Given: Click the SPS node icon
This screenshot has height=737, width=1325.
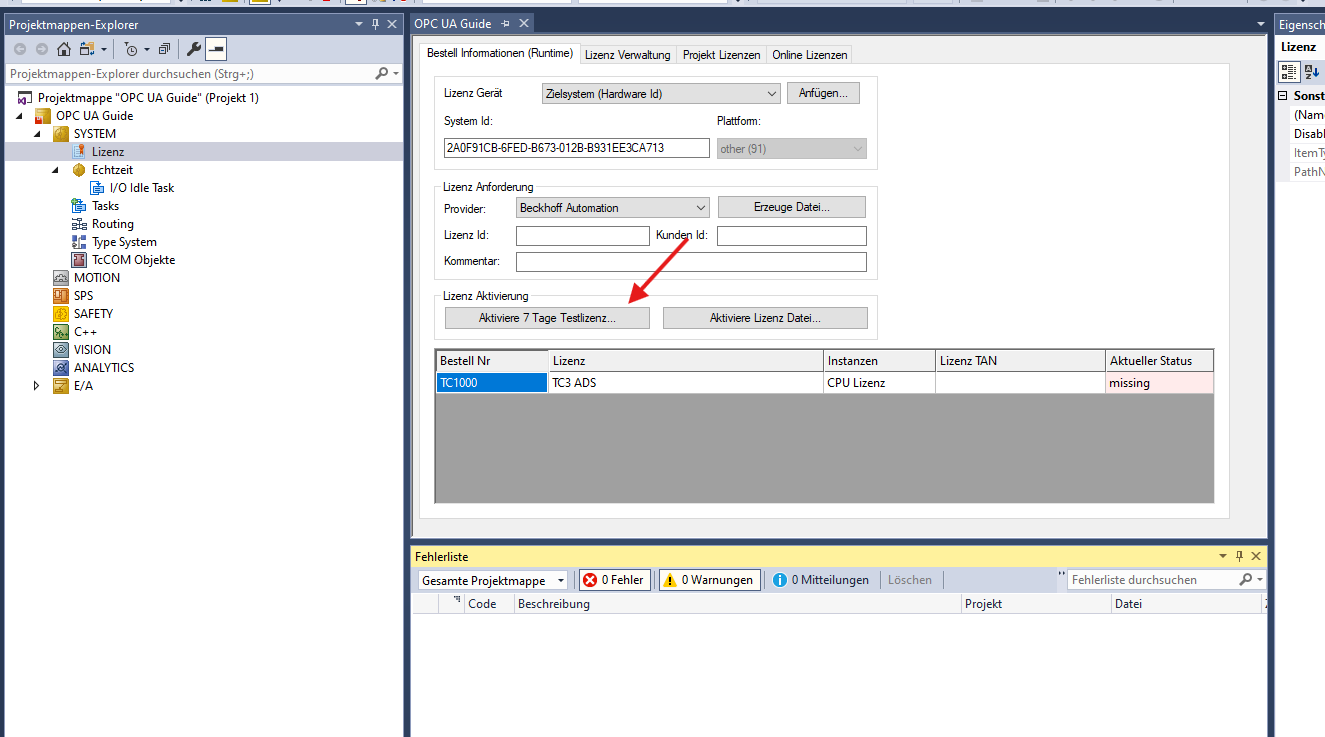Looking at the screenshot, I should click(x=61, y=296).
